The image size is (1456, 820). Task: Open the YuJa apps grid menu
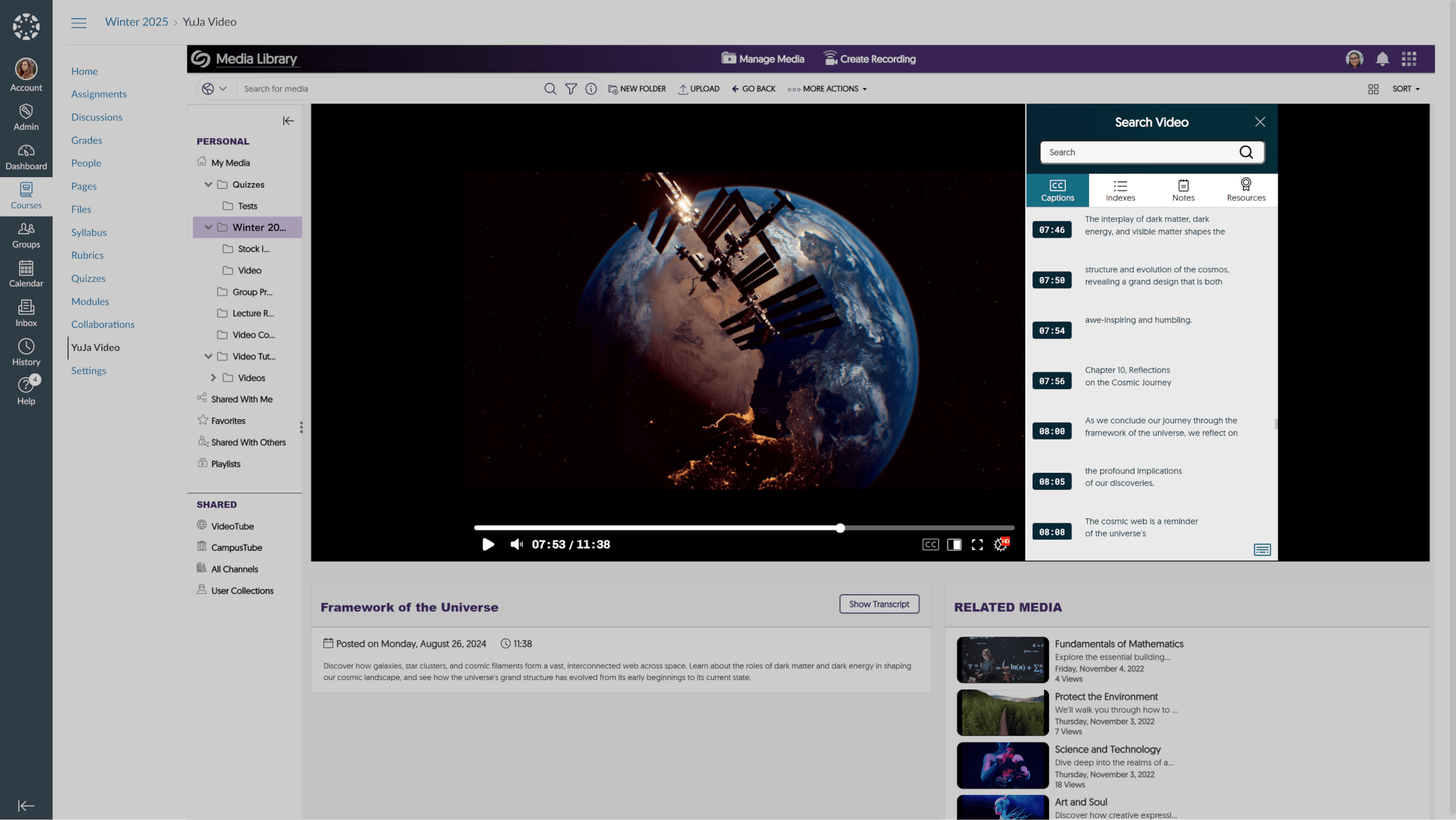coord(1409,59)
